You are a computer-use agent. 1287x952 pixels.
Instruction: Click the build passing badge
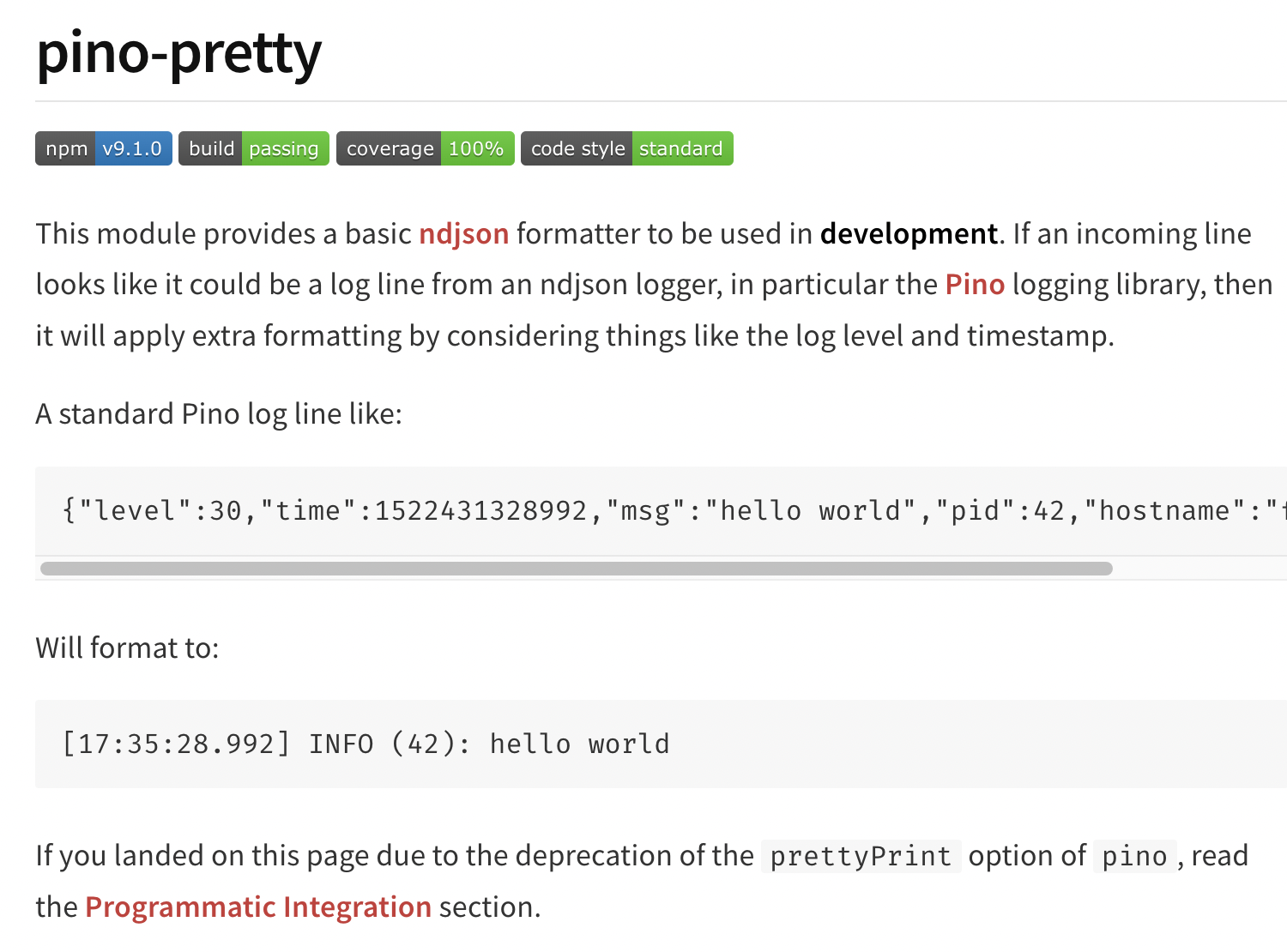(252, 148)
